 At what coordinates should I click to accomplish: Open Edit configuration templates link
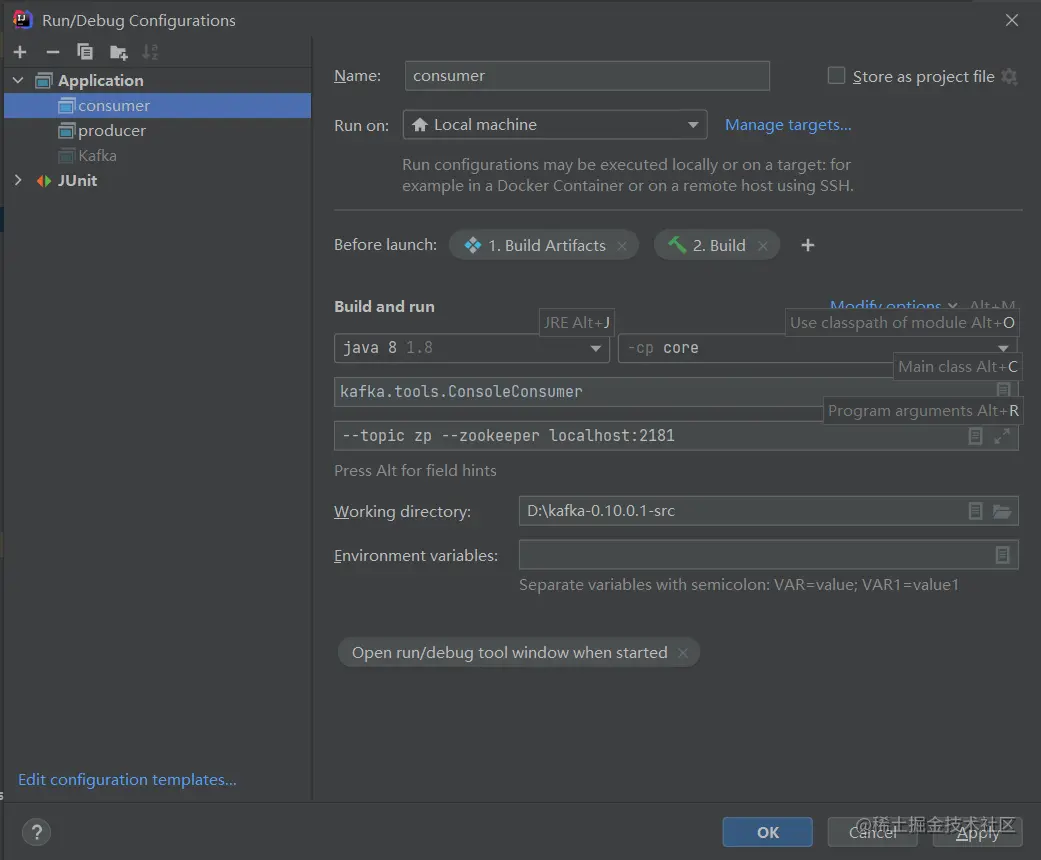(x=127, y=779)
